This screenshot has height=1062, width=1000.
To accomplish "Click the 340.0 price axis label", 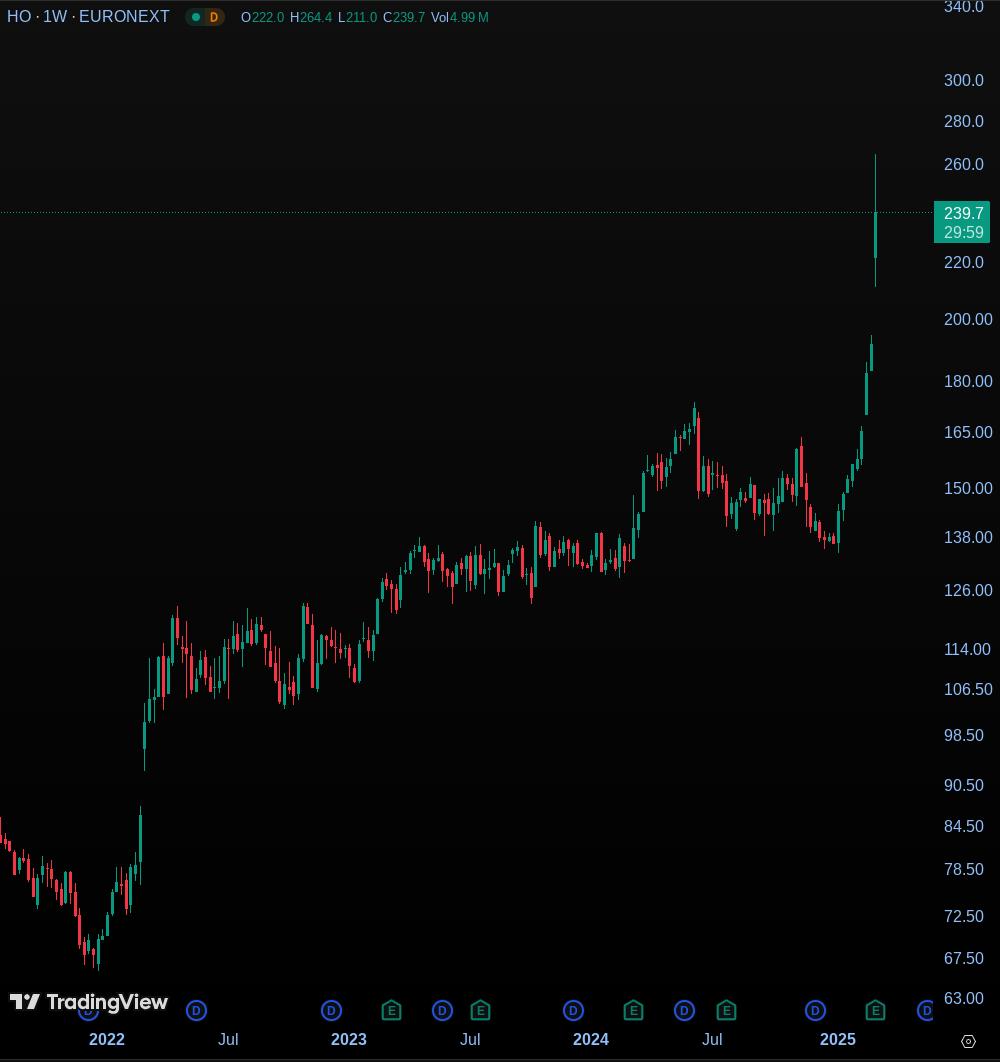I will 963,7.
